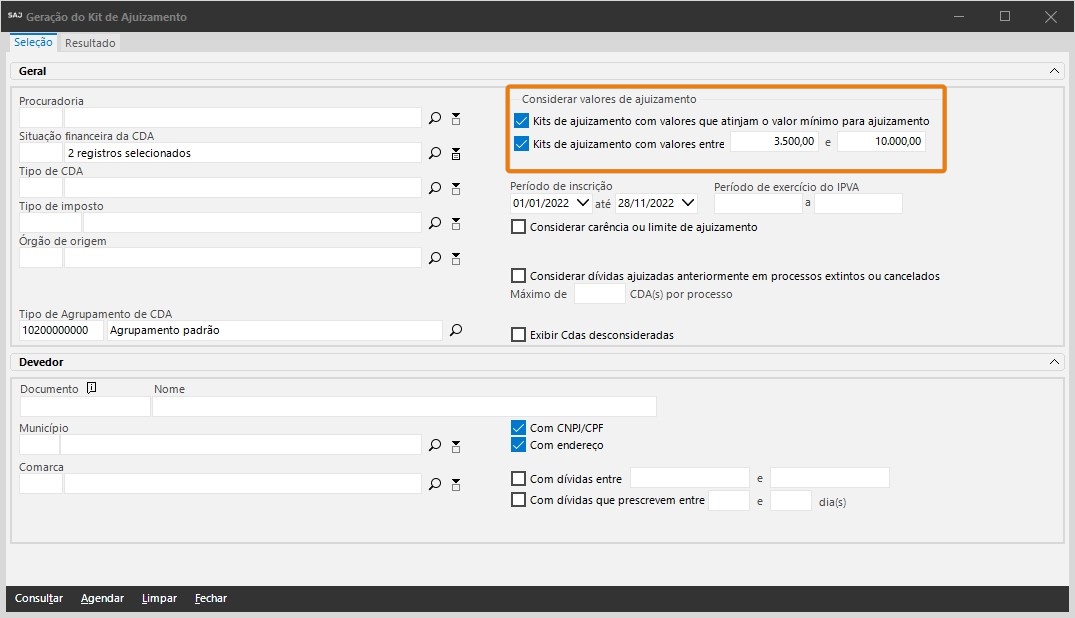
Task: Open the list icon next to Procuradoria
Action: coord(456,118)
